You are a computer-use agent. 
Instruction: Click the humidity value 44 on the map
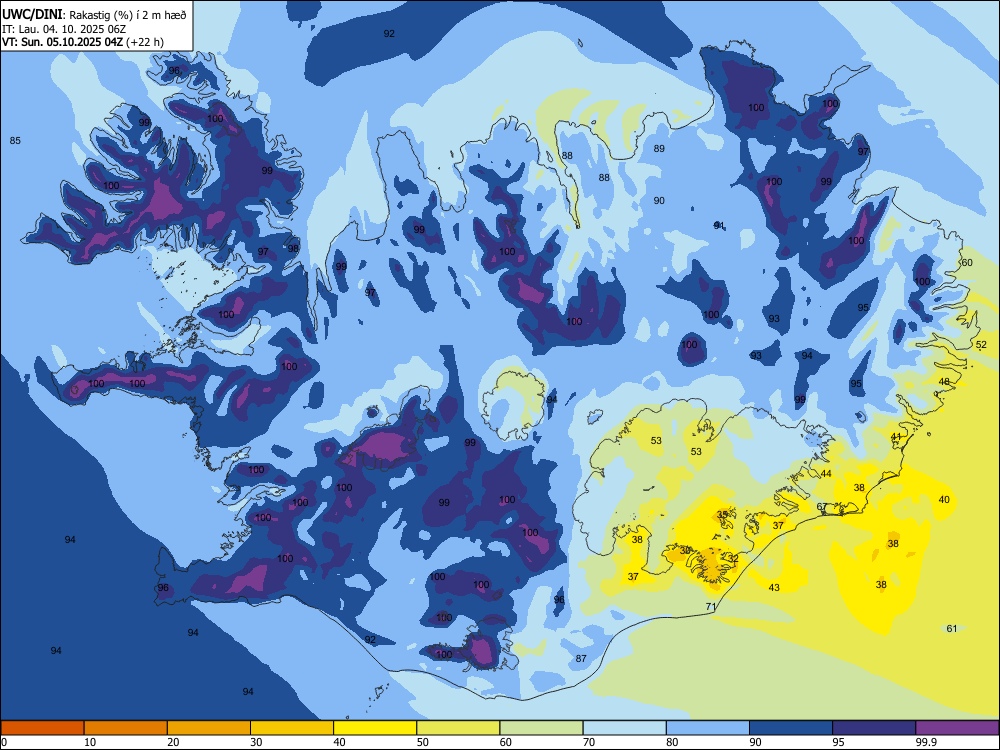[827, 473]
